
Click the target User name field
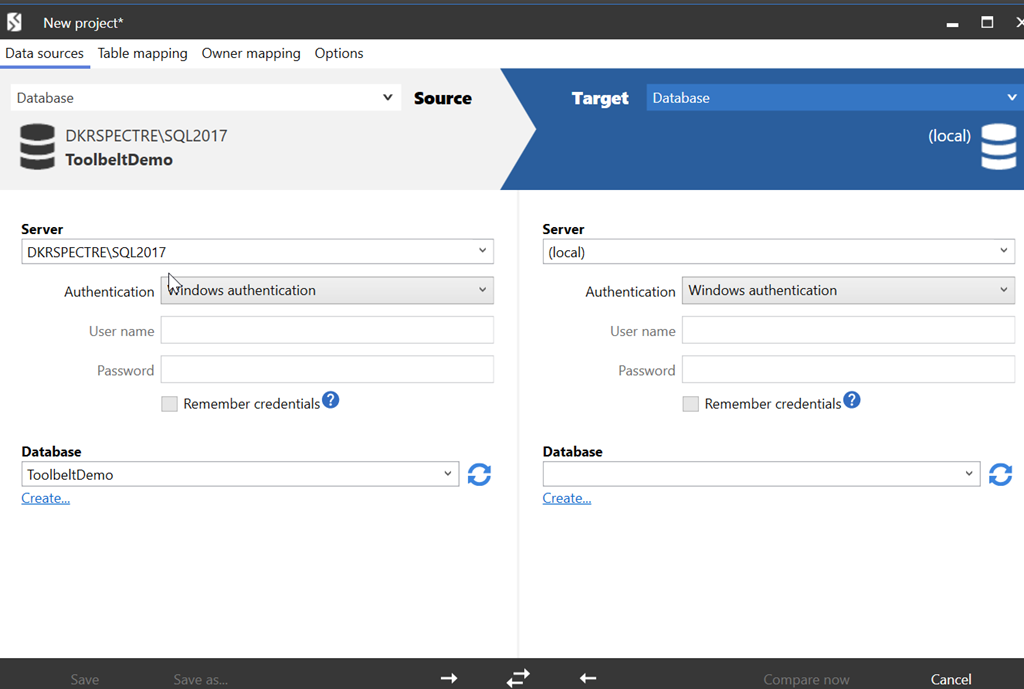point(848,331)
